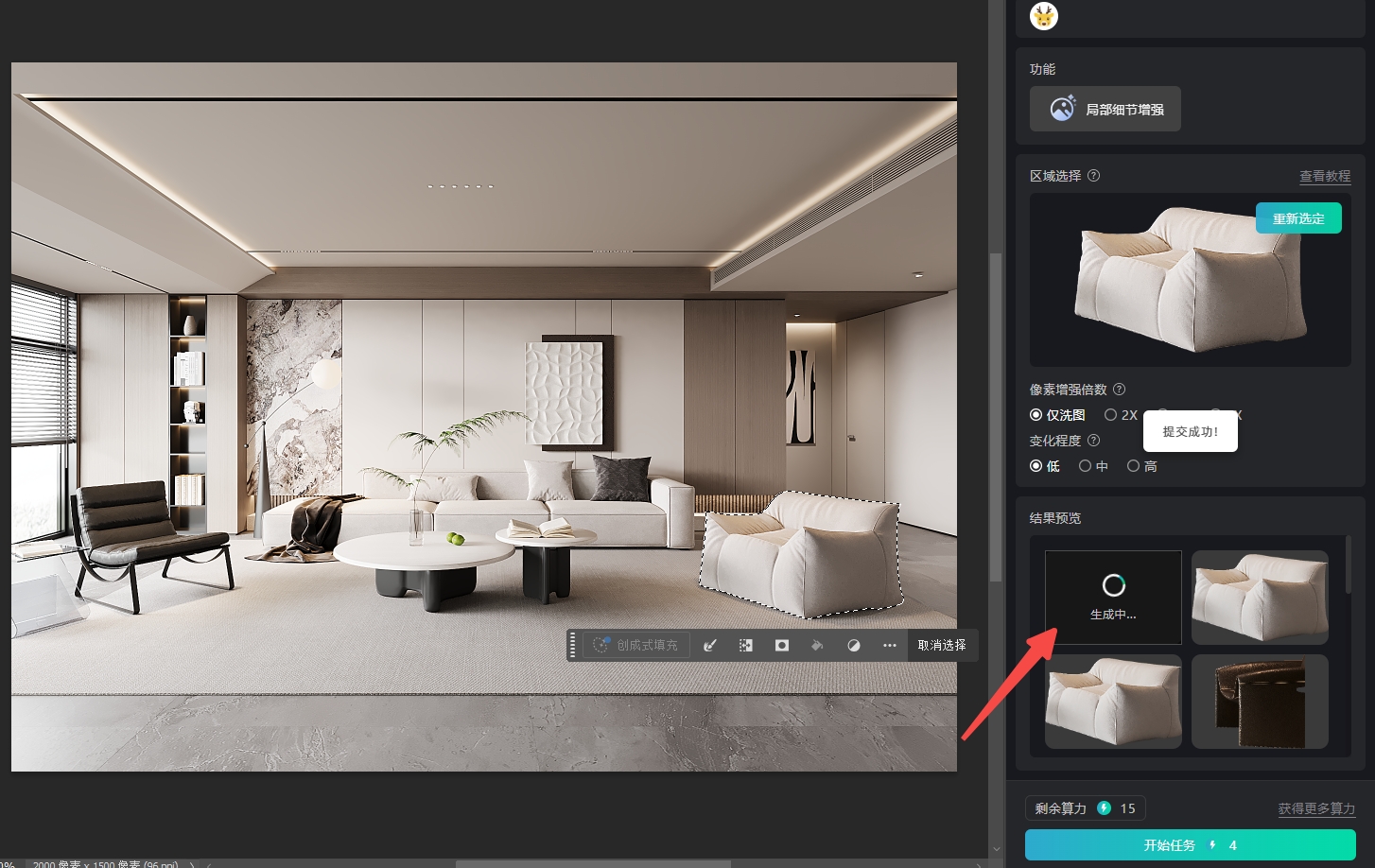Click the canvas vertical scrollbar thumb

995,416
